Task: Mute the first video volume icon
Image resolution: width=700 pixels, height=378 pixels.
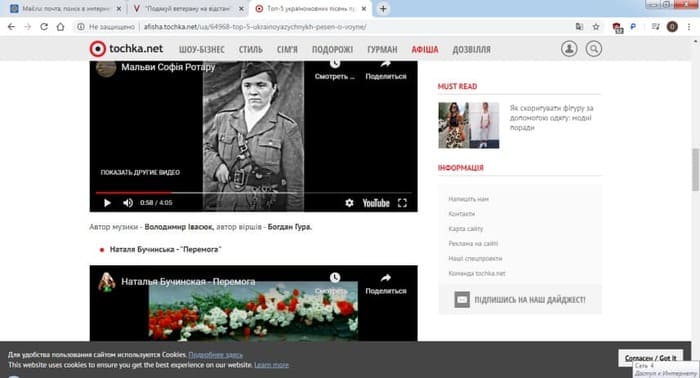Action: click(x=128, y=203)
